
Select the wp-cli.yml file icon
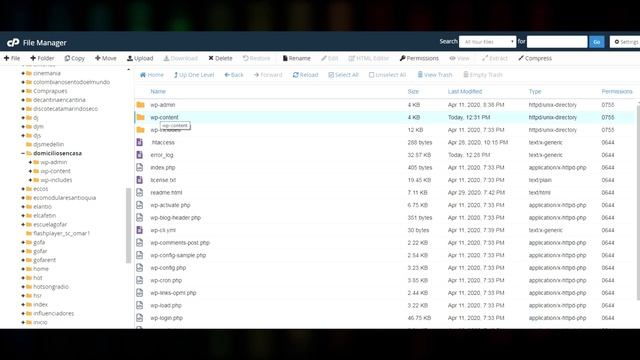pyautogui.click(x=140, y=230)
